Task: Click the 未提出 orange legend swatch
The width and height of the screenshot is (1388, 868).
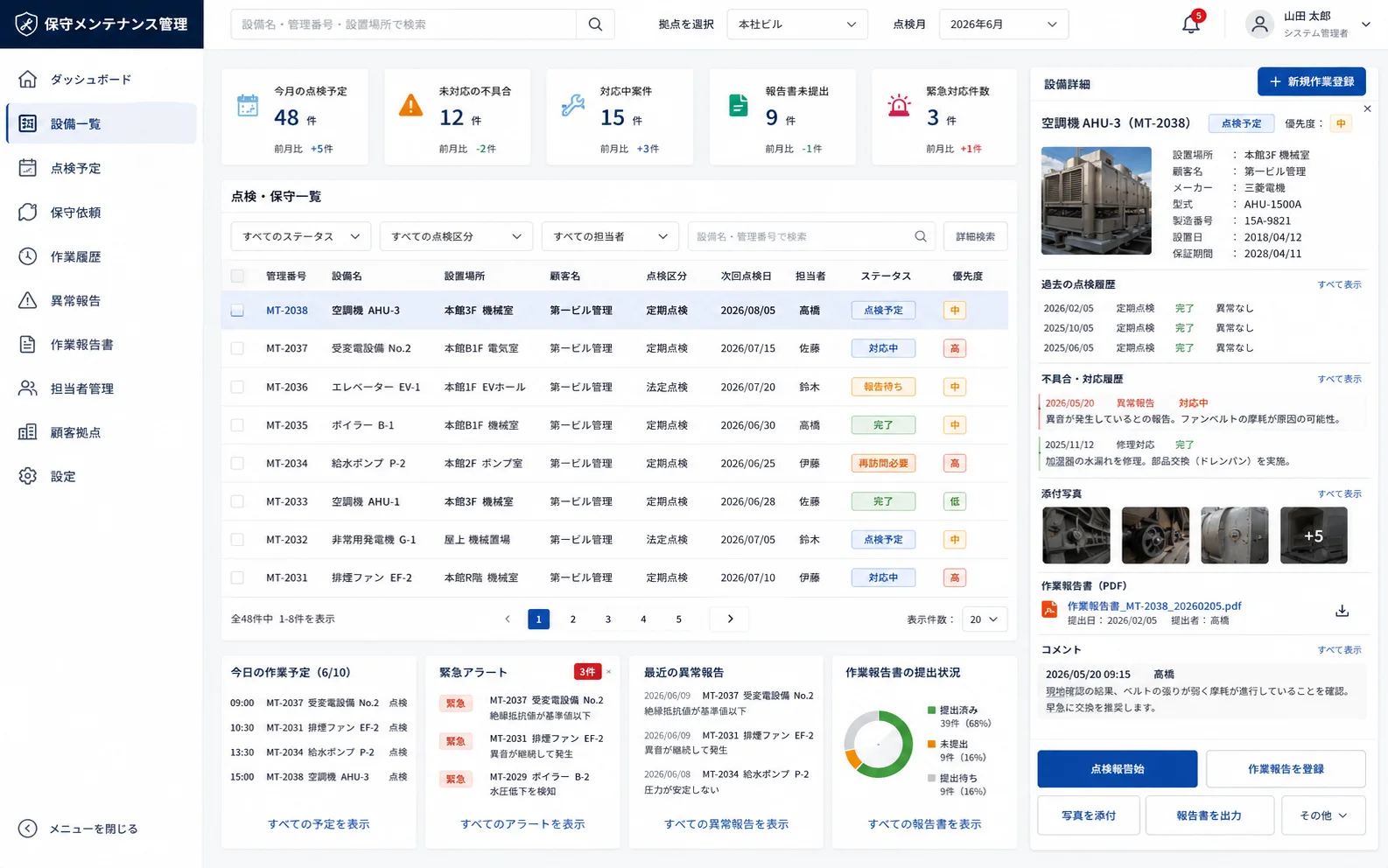Action: pos(932,745)
